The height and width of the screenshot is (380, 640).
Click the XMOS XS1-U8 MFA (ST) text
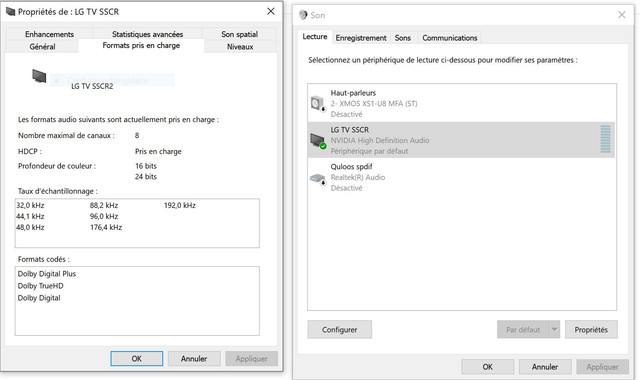click(x=374, y=104)
